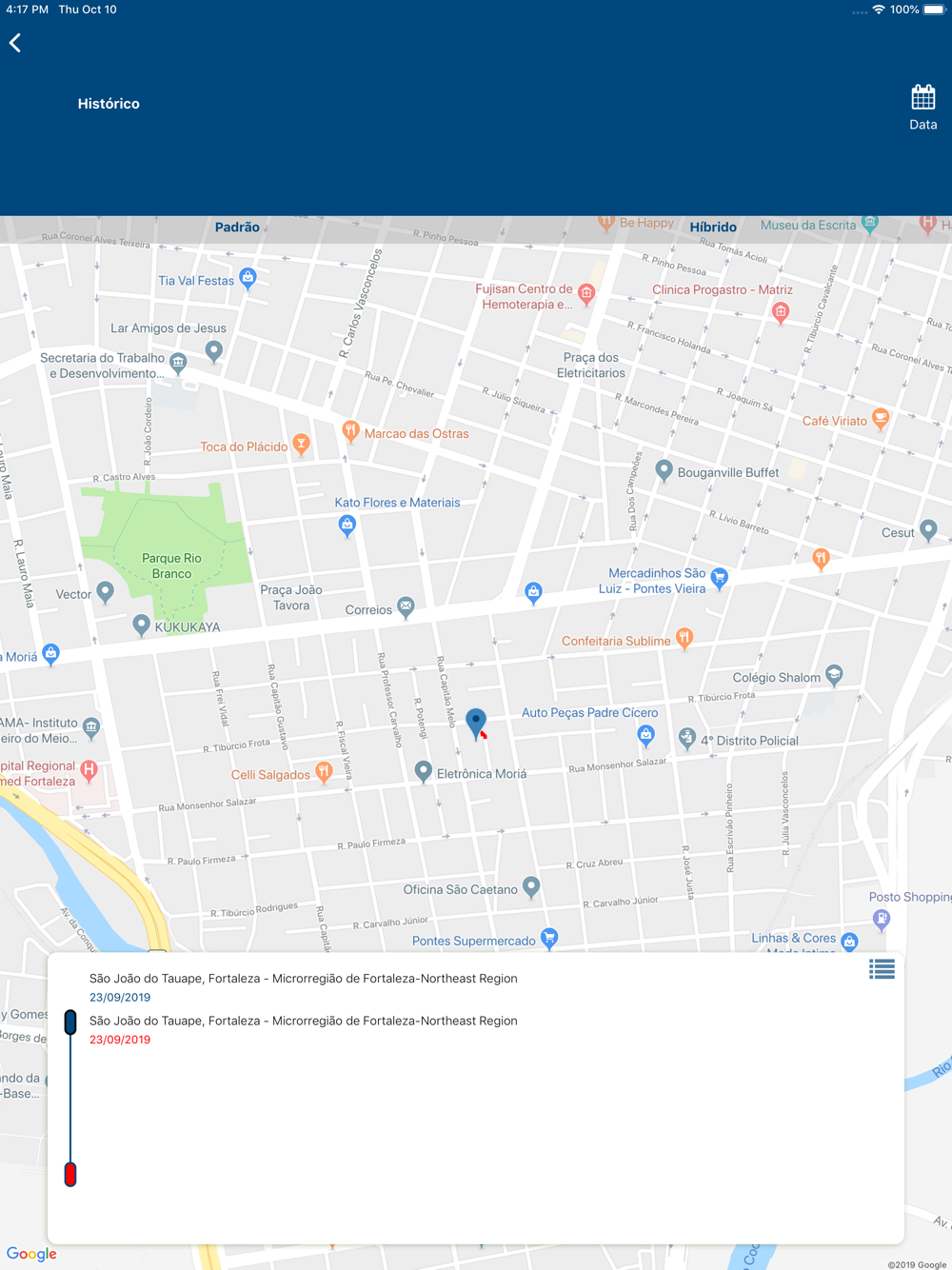This screenshot has width=952, height=1270.
Task: Tap Kato Flores e Materiais pin
Action: (347, 526)
